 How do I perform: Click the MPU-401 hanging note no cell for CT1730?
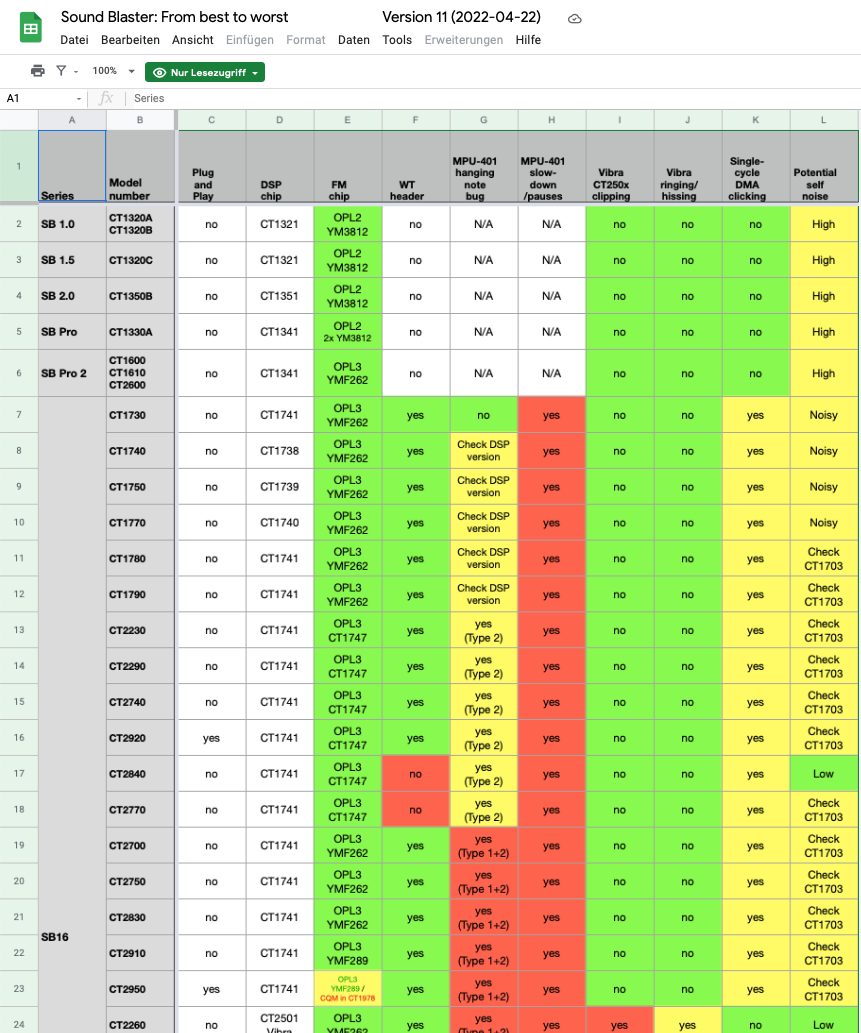(484, 415)
